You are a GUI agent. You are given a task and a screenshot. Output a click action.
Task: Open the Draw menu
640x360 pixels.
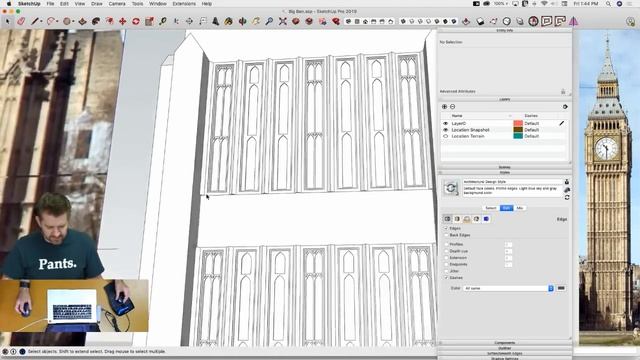tap(97, 4)
